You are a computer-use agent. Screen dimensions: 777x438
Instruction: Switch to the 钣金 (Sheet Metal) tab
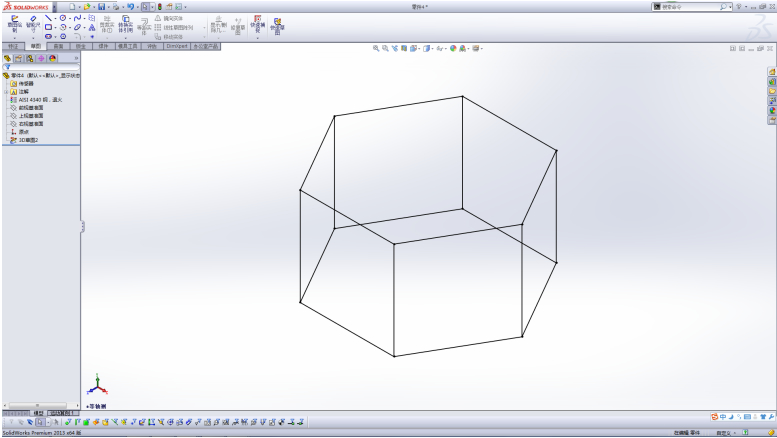81,46
